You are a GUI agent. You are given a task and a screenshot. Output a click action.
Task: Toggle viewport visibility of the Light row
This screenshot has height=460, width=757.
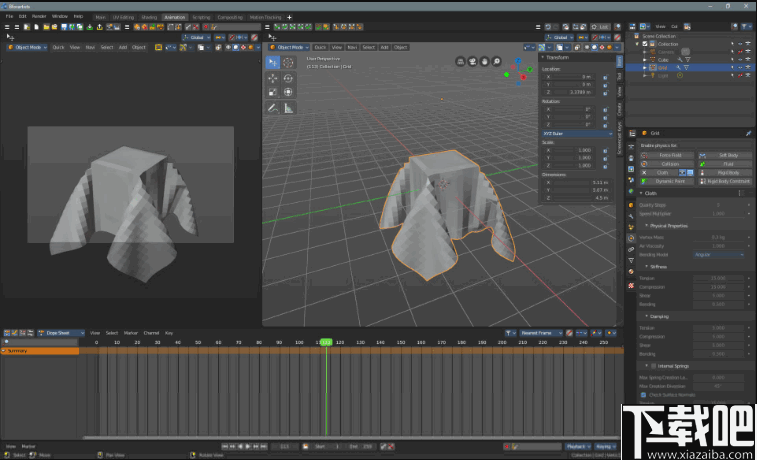[740, 75]
